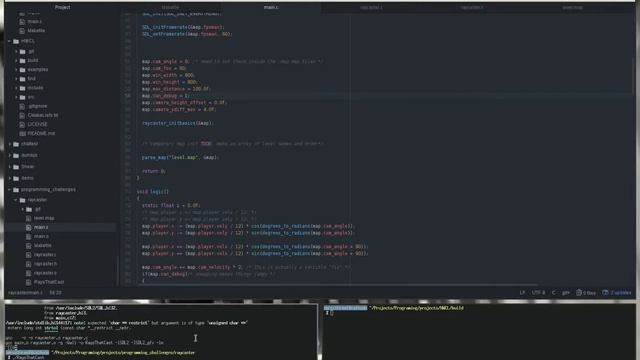Click the CMakeLists.txt file icon
Viewport: 640px width, 360px height.
22,115
